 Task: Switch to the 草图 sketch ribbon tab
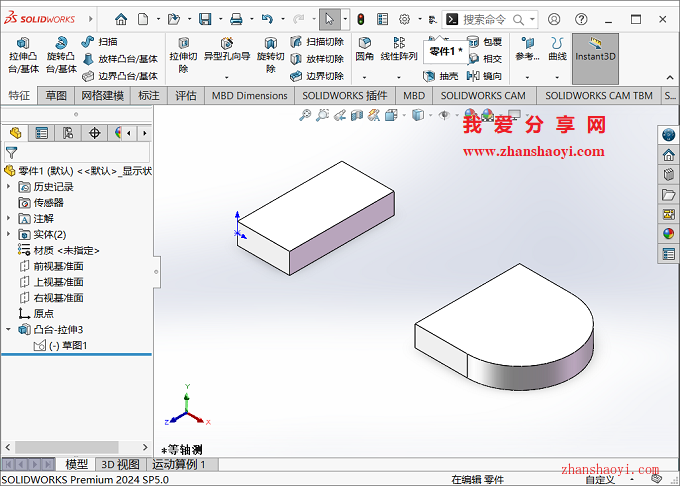(x=56, y=95)
